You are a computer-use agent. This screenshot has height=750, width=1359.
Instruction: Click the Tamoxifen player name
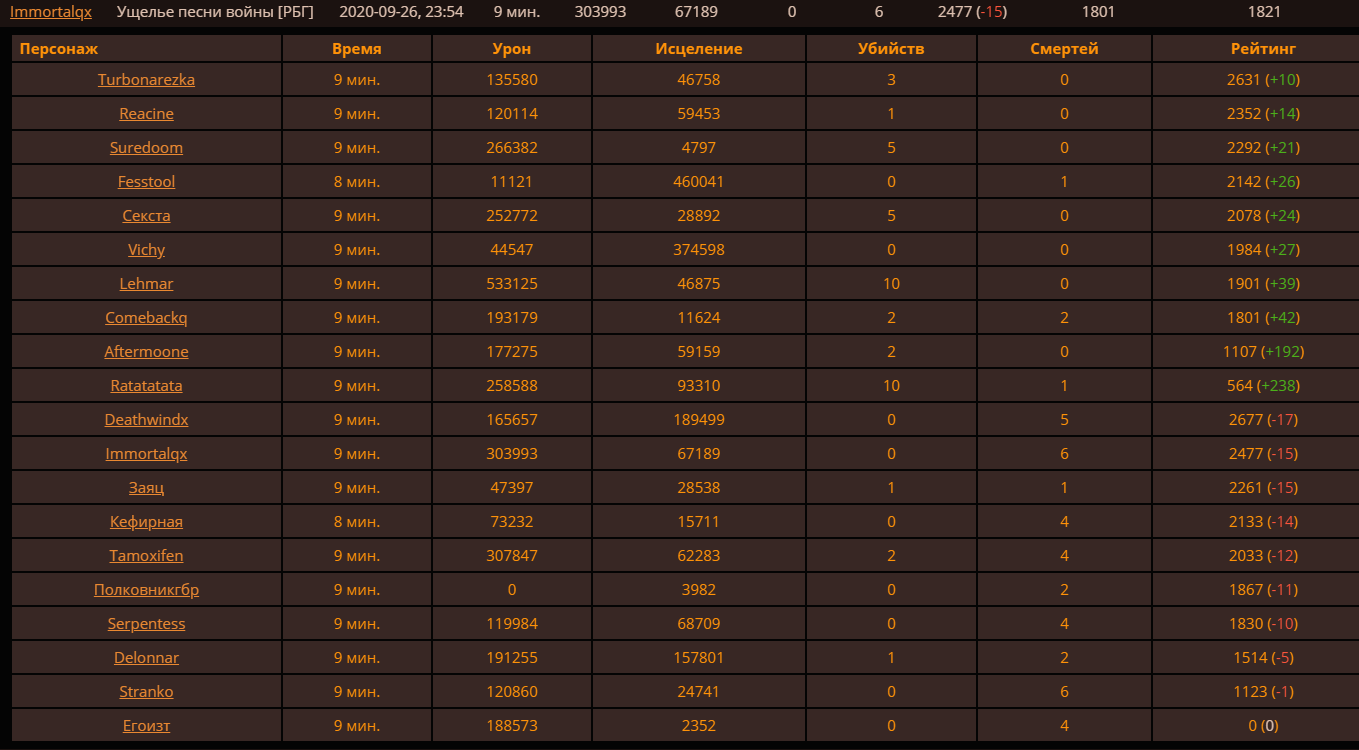[146, 556]
